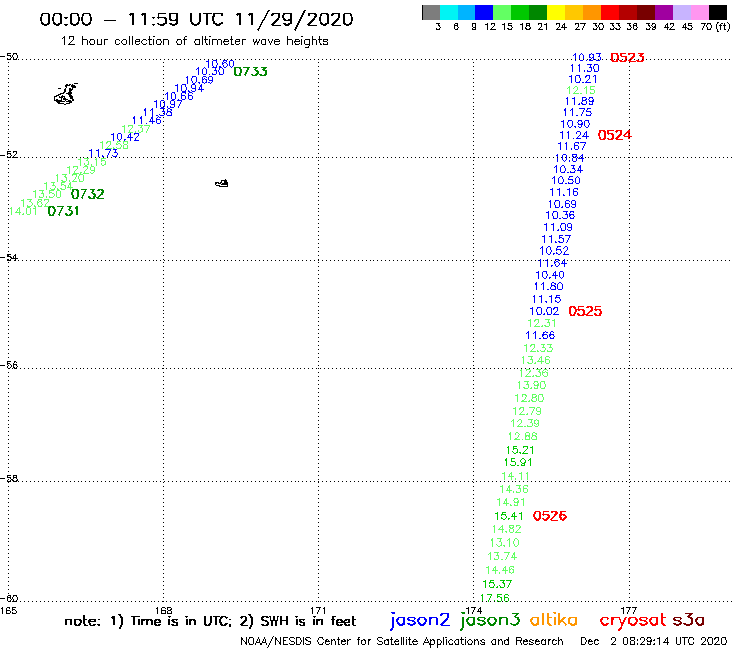Click the gray swatch in the color legend
This screenshot has height=650, width=740.
(431, 12)
